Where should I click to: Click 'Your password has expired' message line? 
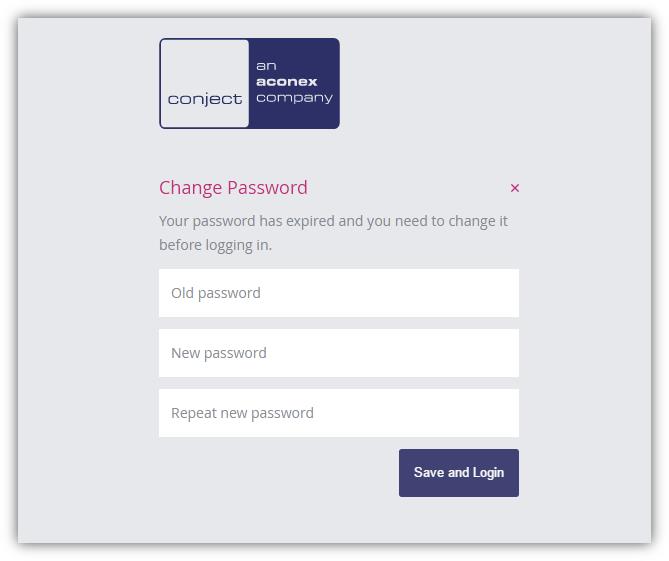333,220
